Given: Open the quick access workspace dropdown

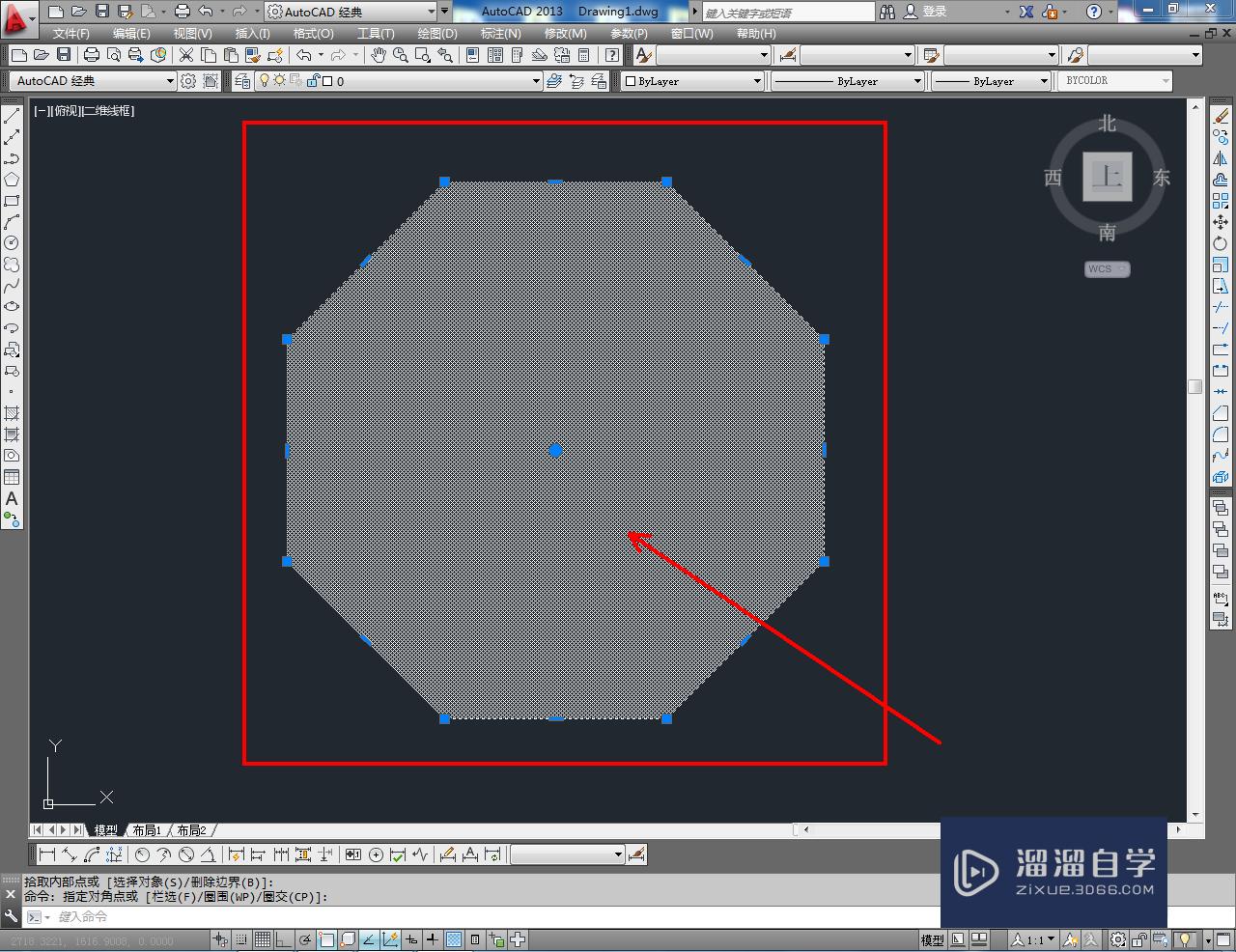Looking at the screenshot, I should coord(351,12).
